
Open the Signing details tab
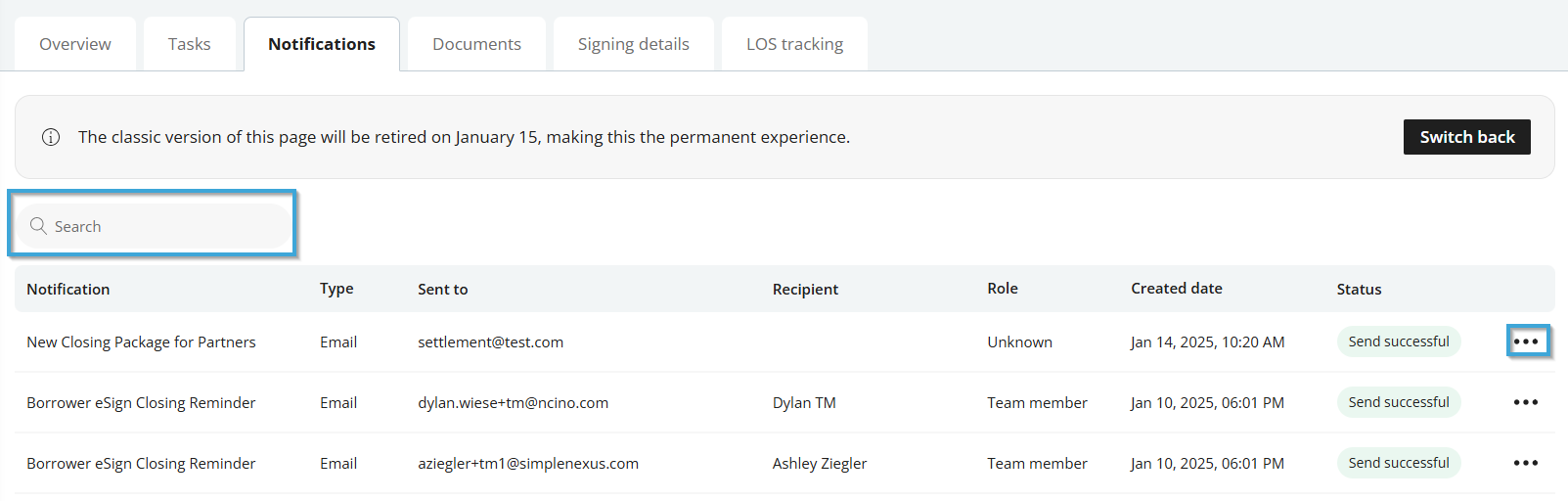pyautogui.click(x=634, y=44)
